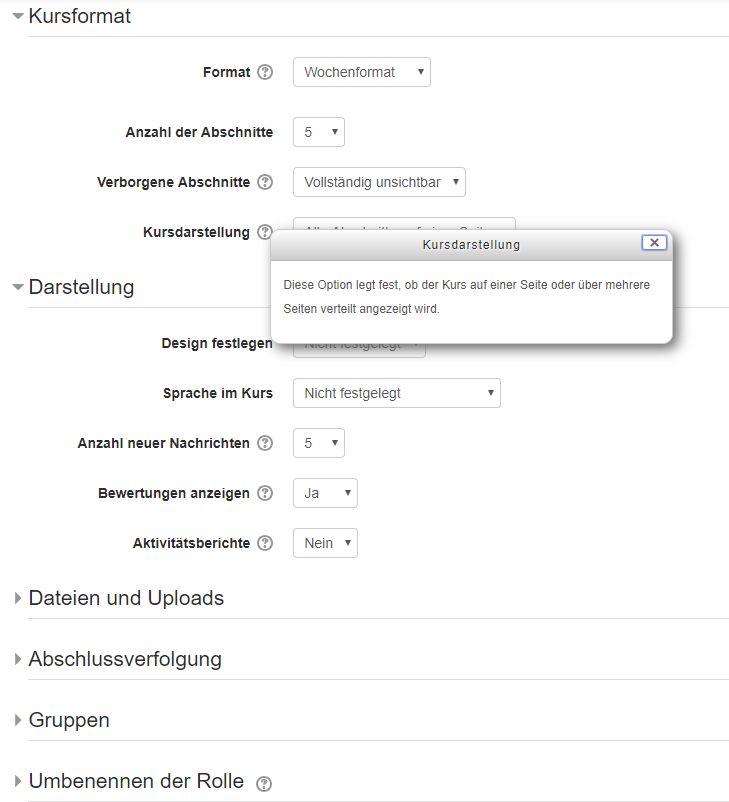Open help for Umbenennen der Rolle
Screen dimensions: 729x802
click(264, 783)
